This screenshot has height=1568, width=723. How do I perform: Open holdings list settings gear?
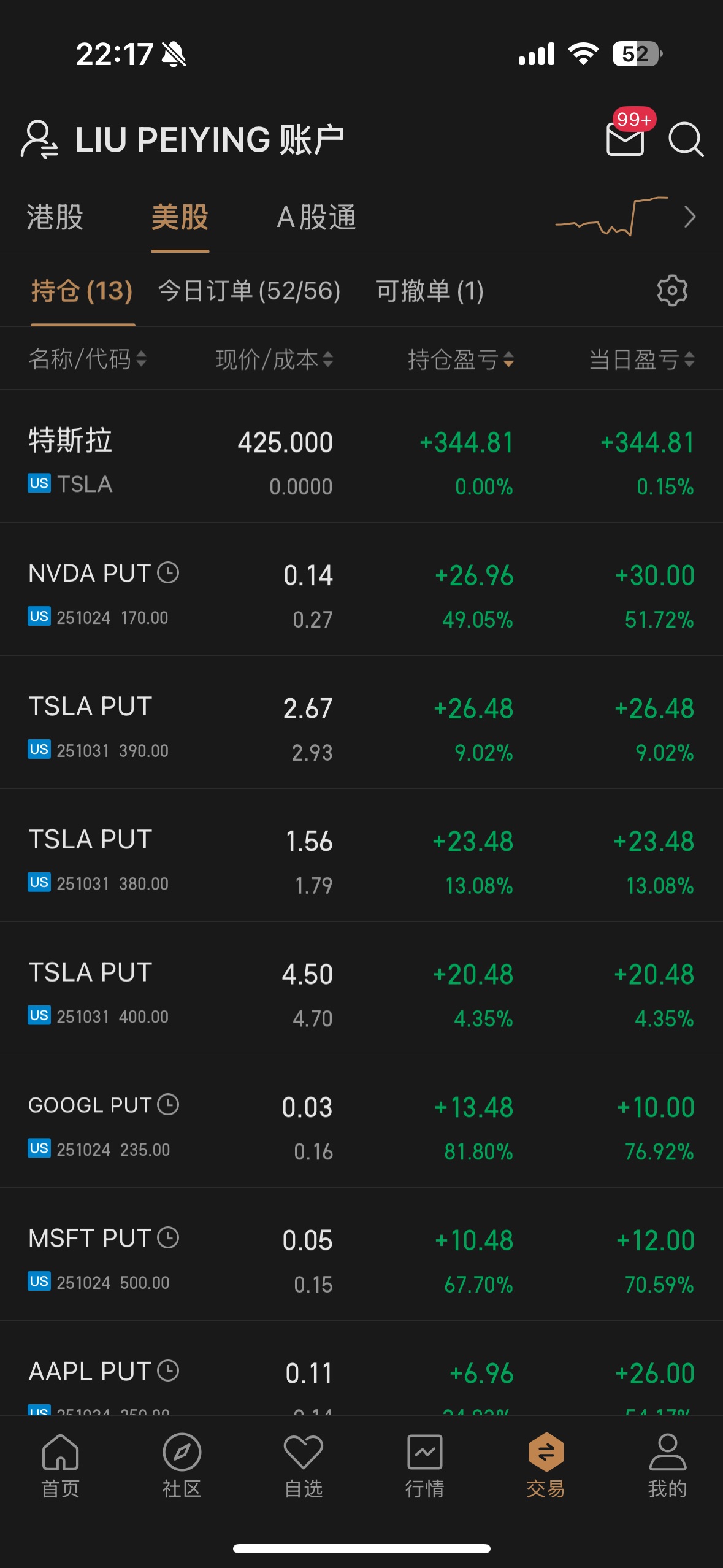tap(672, 291)
